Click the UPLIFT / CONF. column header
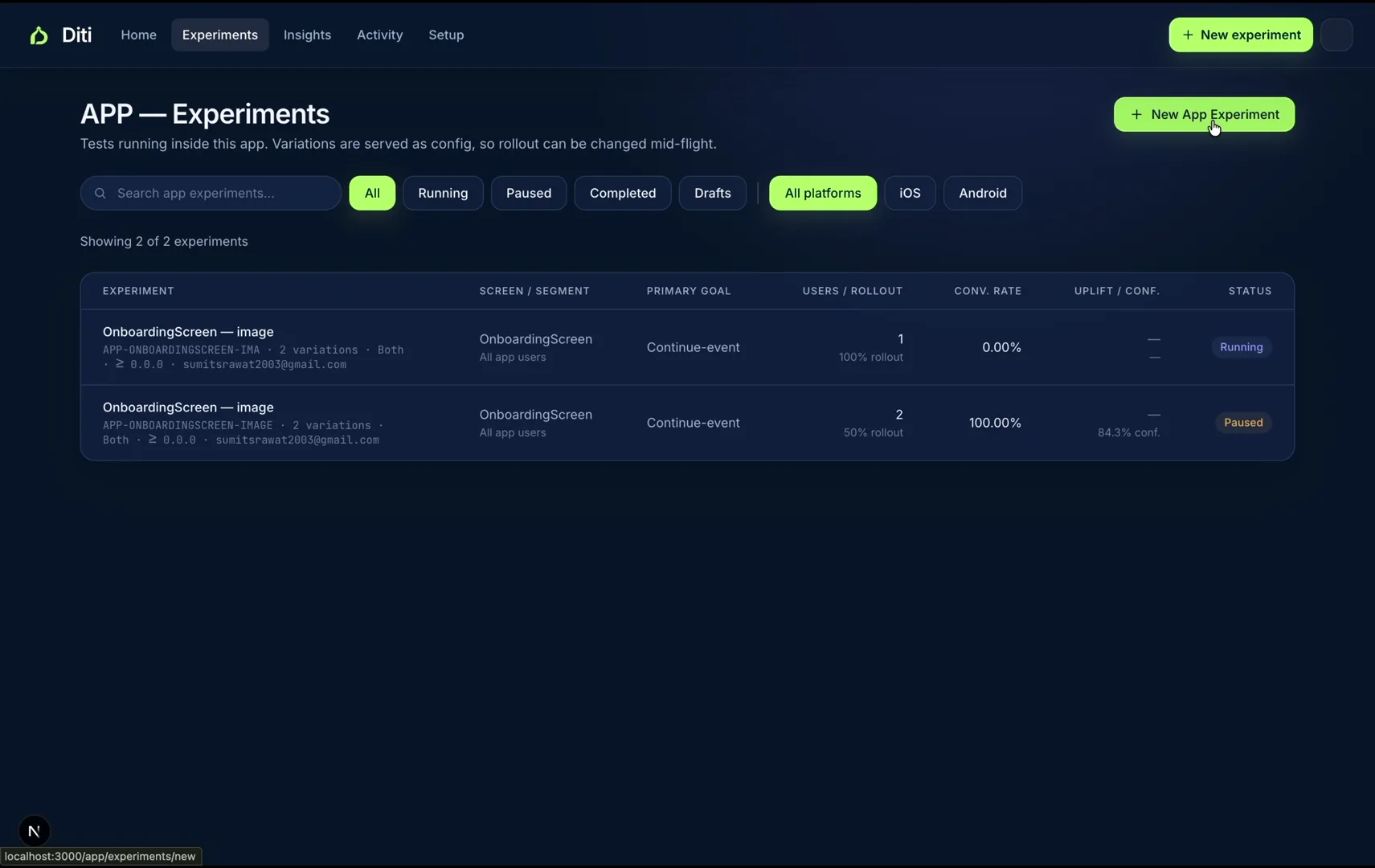 coord(1117,291)
